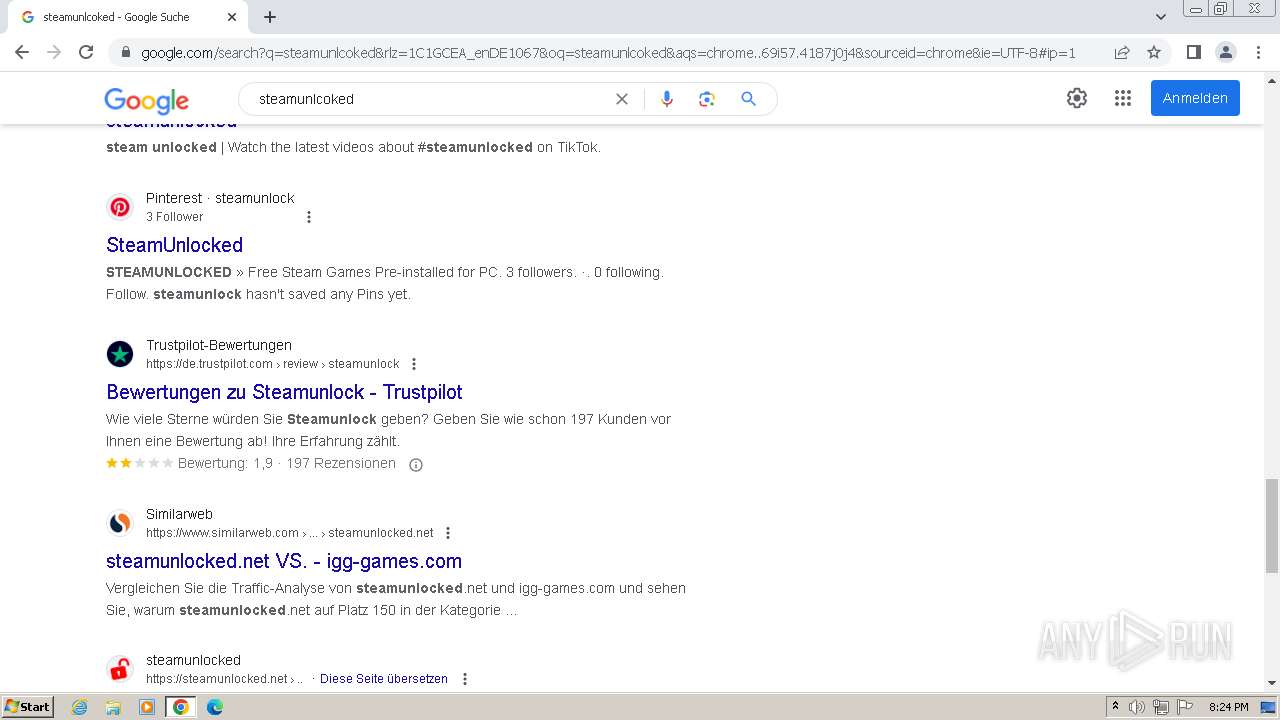Screen dimensions: 1280x720
Task: Show hidden system tray icons arrow
Action: [x=1116, y=707]
